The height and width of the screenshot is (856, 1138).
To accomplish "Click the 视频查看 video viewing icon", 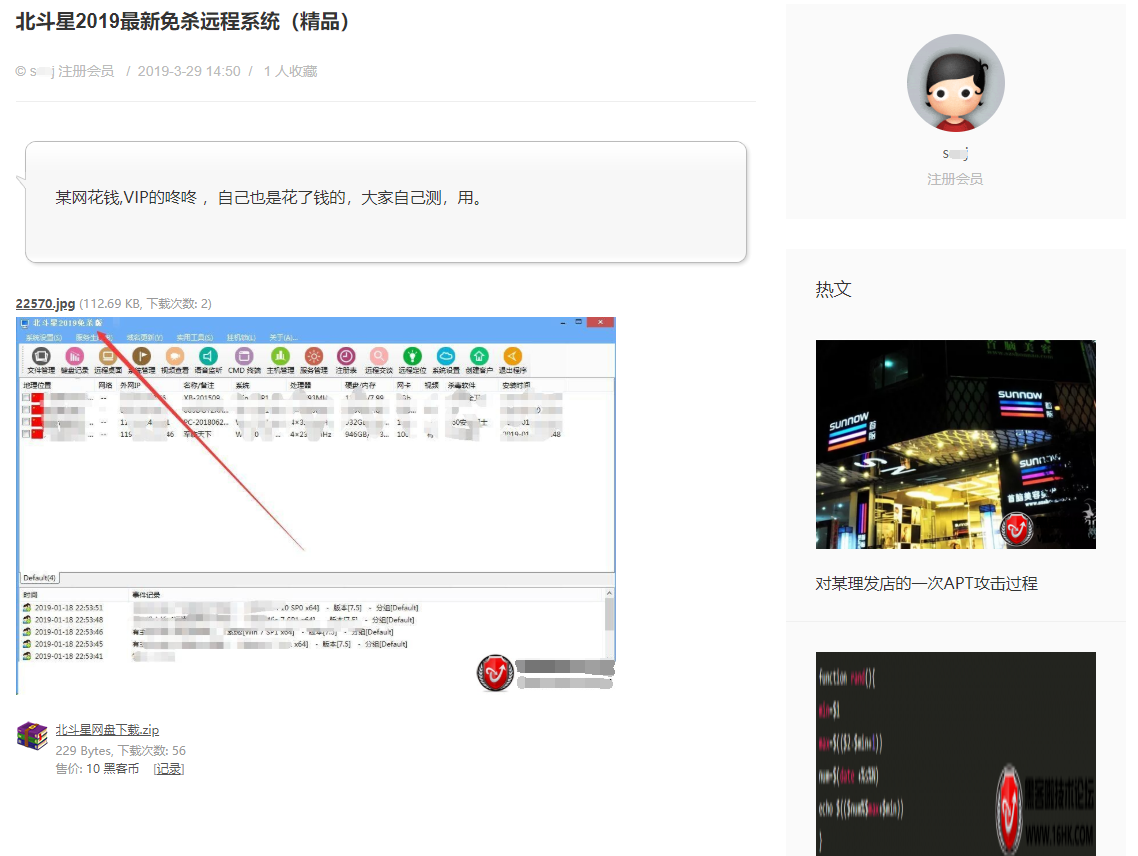I will 177,355.
